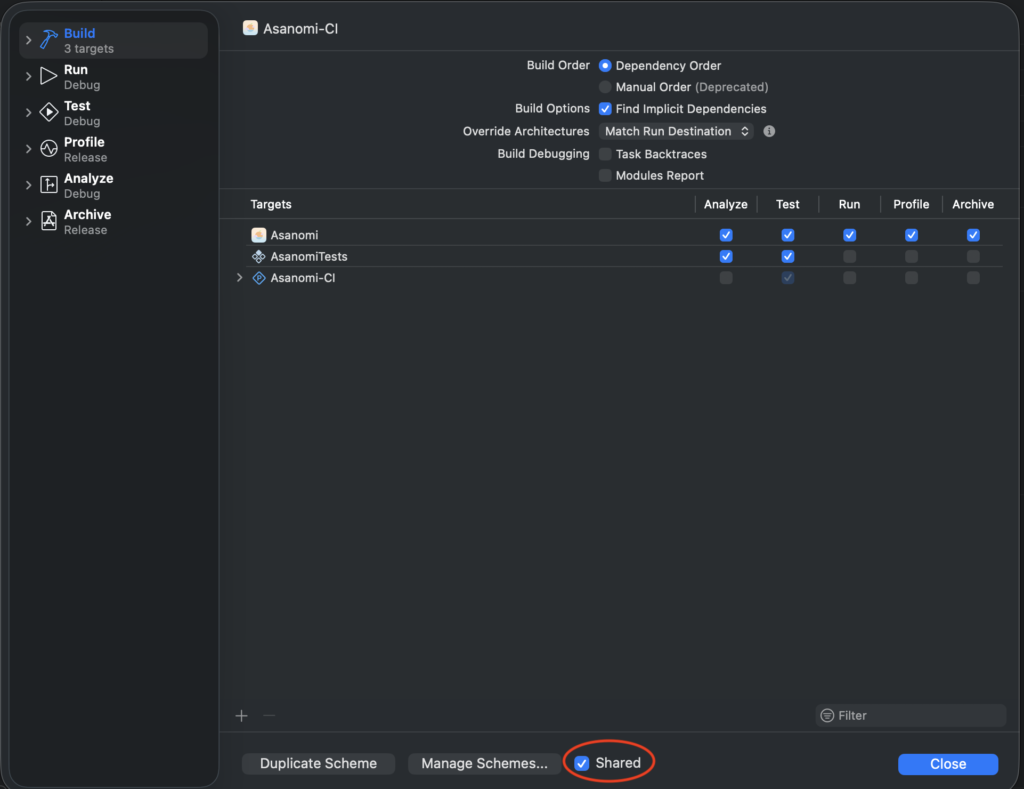Click the Profile waveform icon in sidebar

point(49,149)
